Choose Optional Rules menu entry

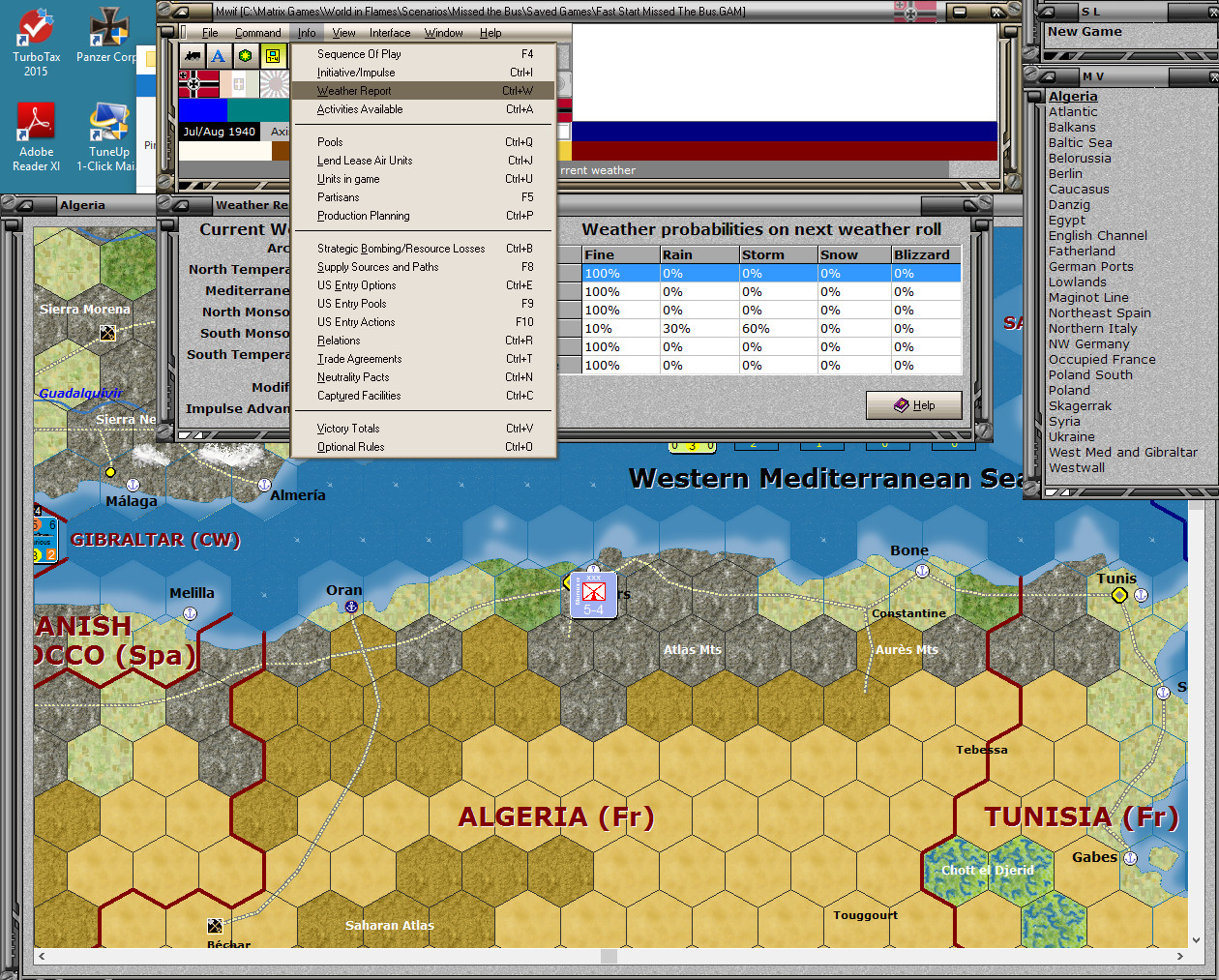coord(424,447)
